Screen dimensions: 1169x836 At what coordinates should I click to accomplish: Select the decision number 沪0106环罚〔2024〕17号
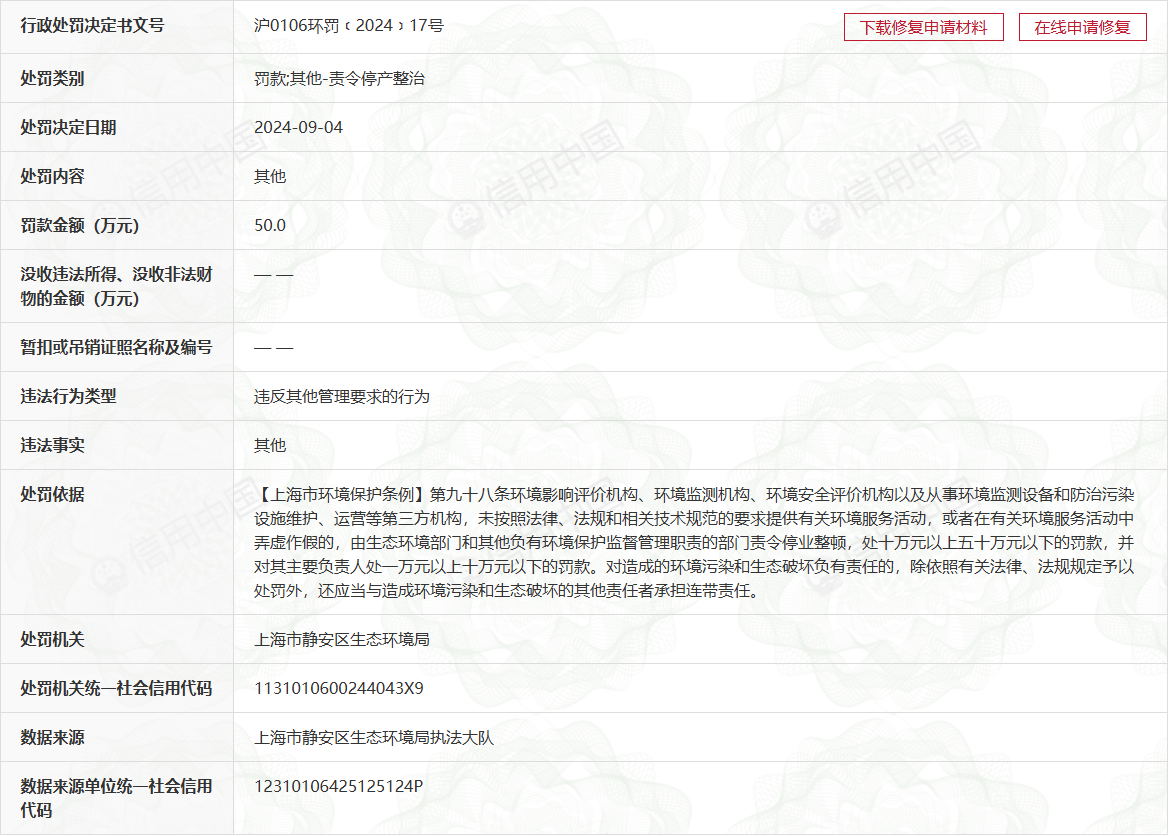[348, 26]
